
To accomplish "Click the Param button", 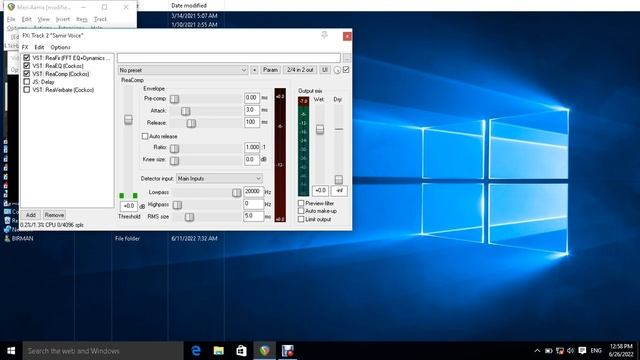I will coord(270,70).
